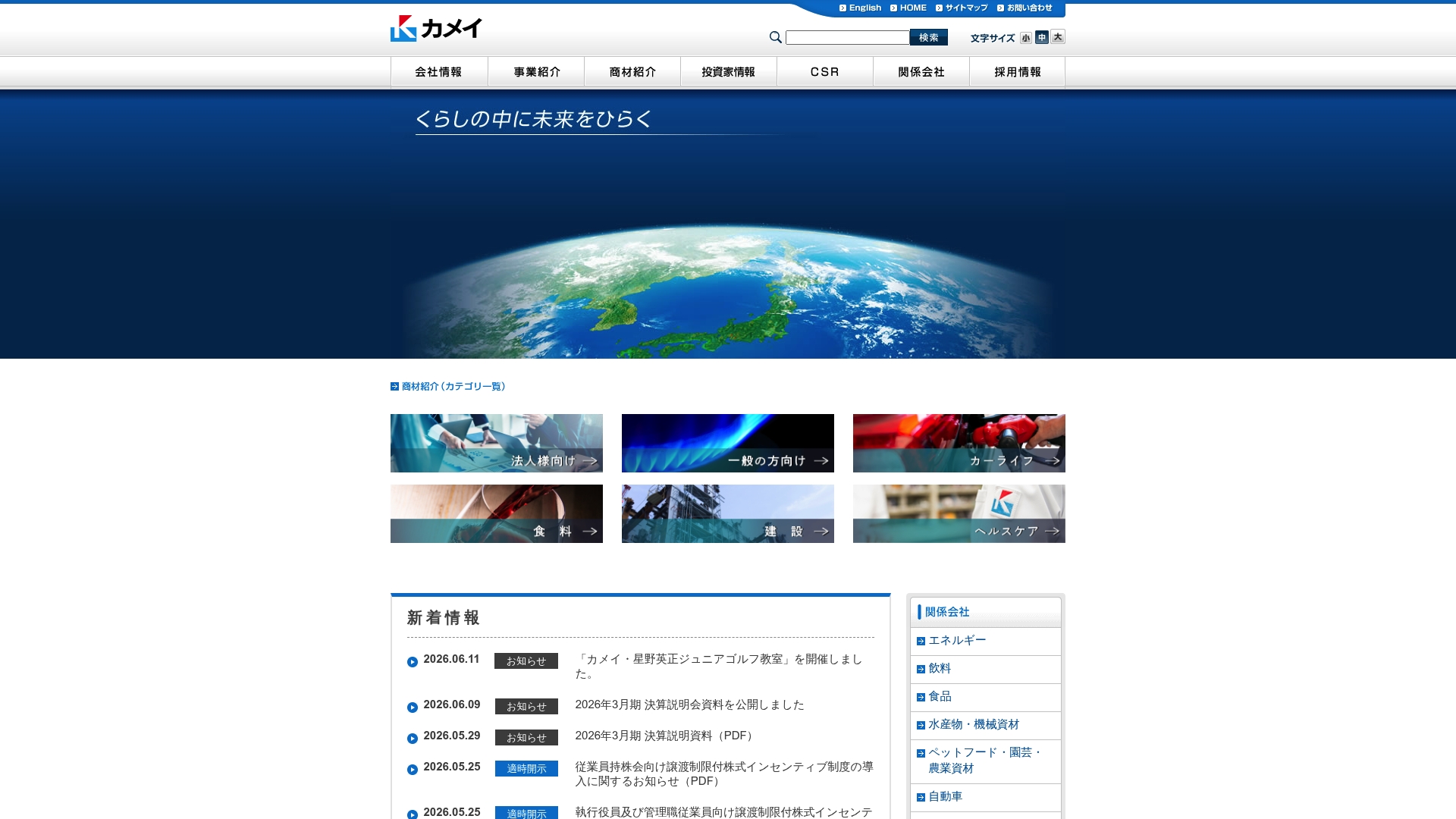Open 執行役員及び管理職従業員向け news item
Image resolution: width=1456 pixels, height=819 pixels.
click(x=724, y=812)
